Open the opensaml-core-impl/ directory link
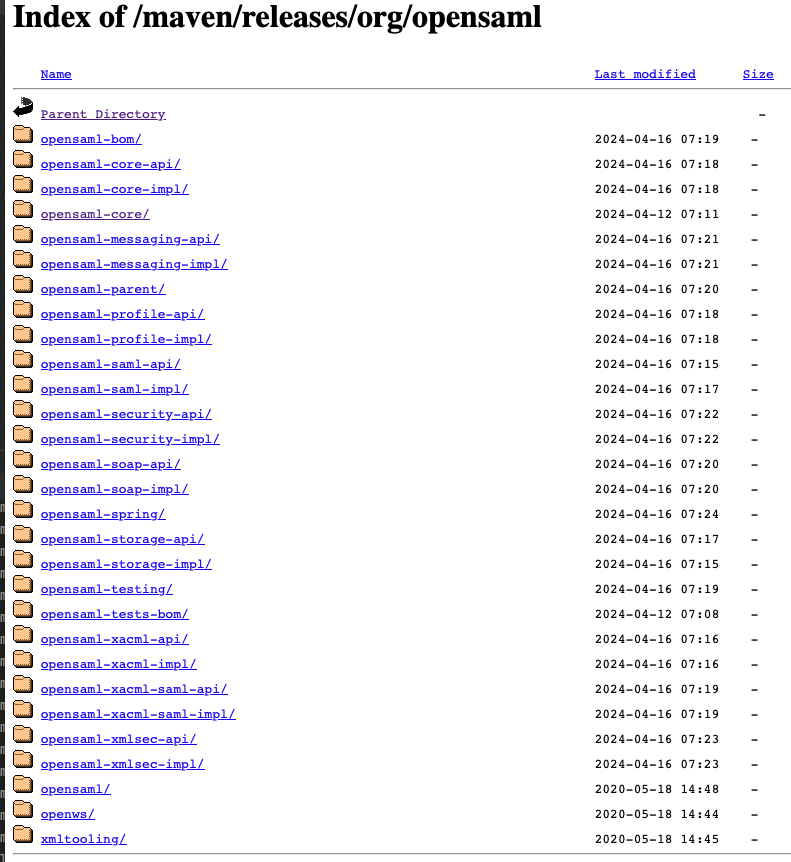 [x=114, y=190]
